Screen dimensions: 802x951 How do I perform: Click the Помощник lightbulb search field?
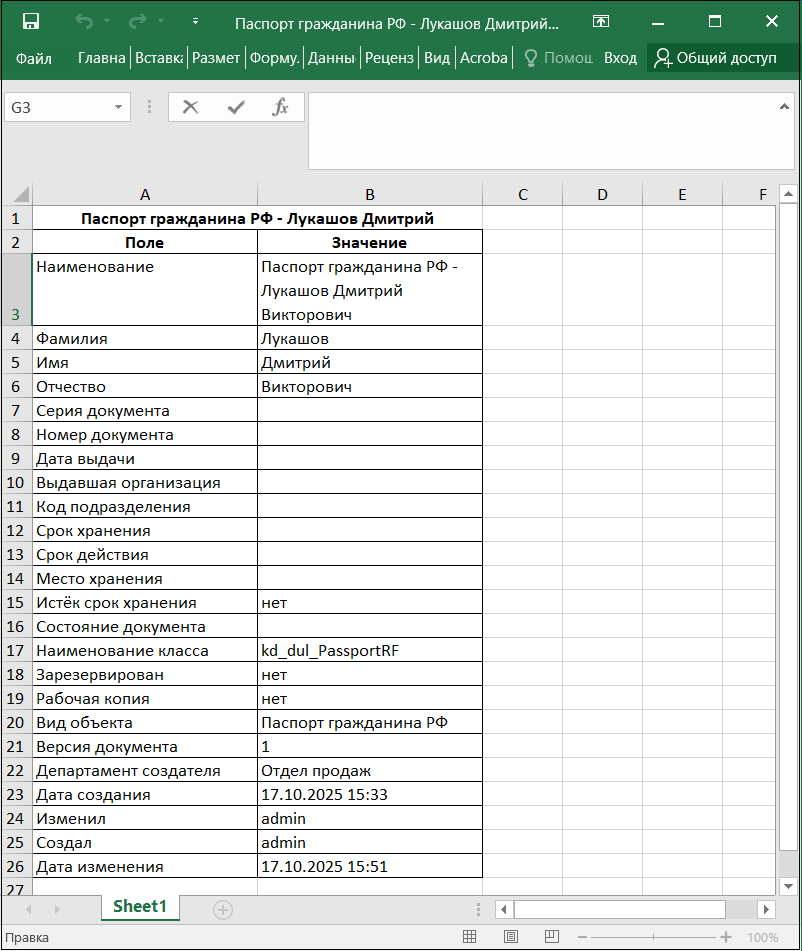pos(558,58)
